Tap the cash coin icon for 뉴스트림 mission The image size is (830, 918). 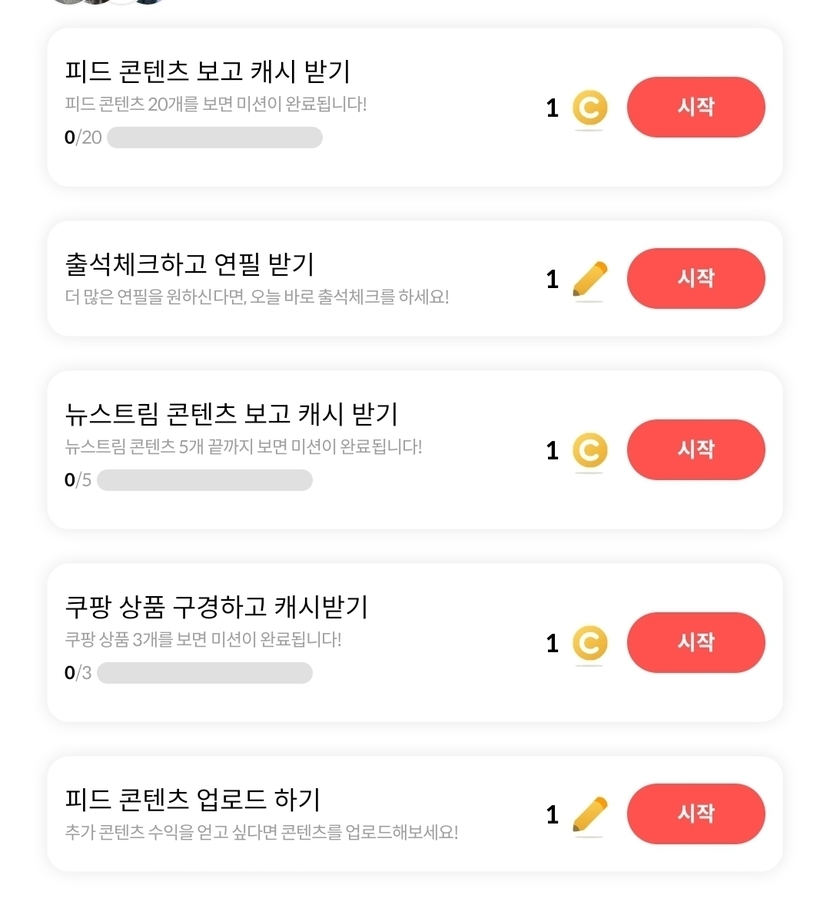(590, 451)
